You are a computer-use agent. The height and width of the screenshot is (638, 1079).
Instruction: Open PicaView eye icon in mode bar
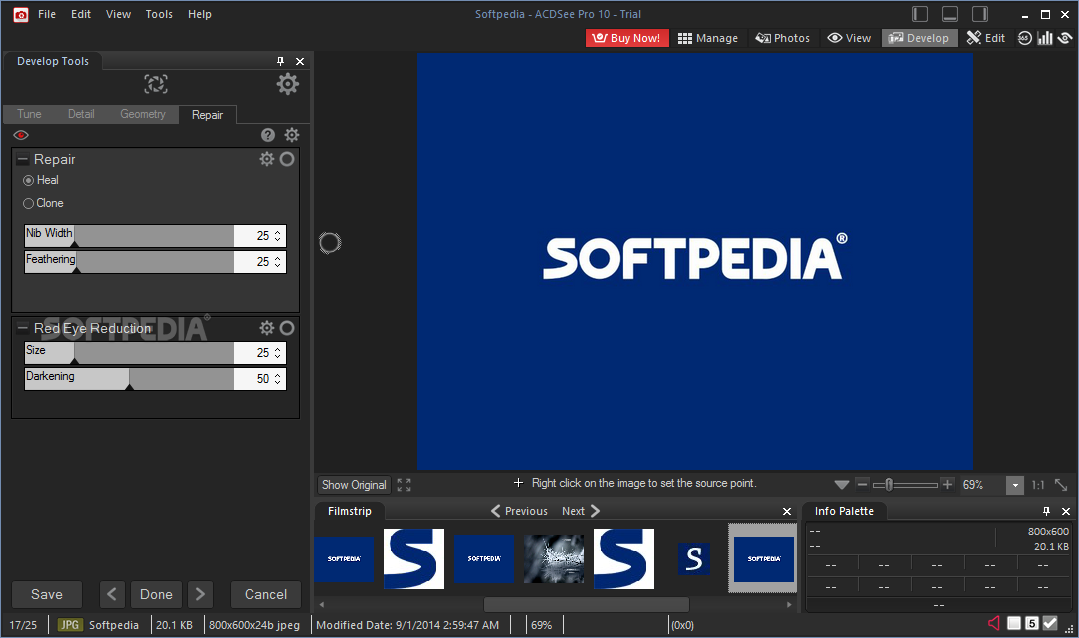coord(1065,38)
